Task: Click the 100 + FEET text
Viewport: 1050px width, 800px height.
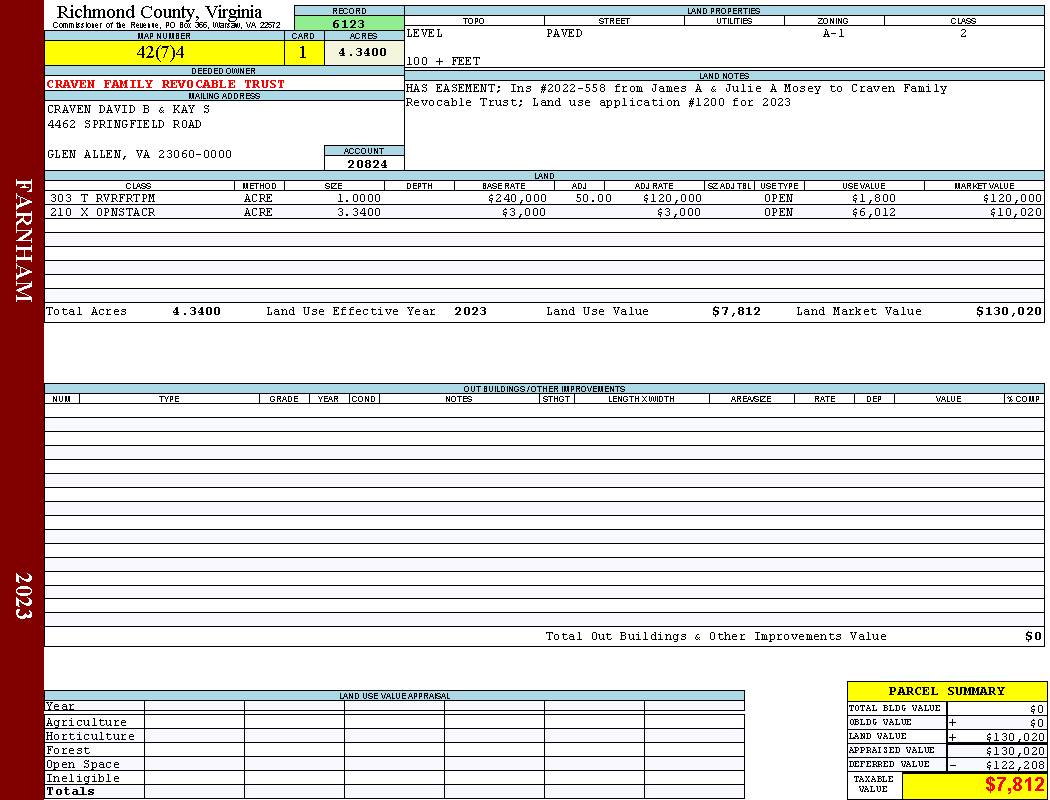Action: pyautogui.click(x=443, y=61)
